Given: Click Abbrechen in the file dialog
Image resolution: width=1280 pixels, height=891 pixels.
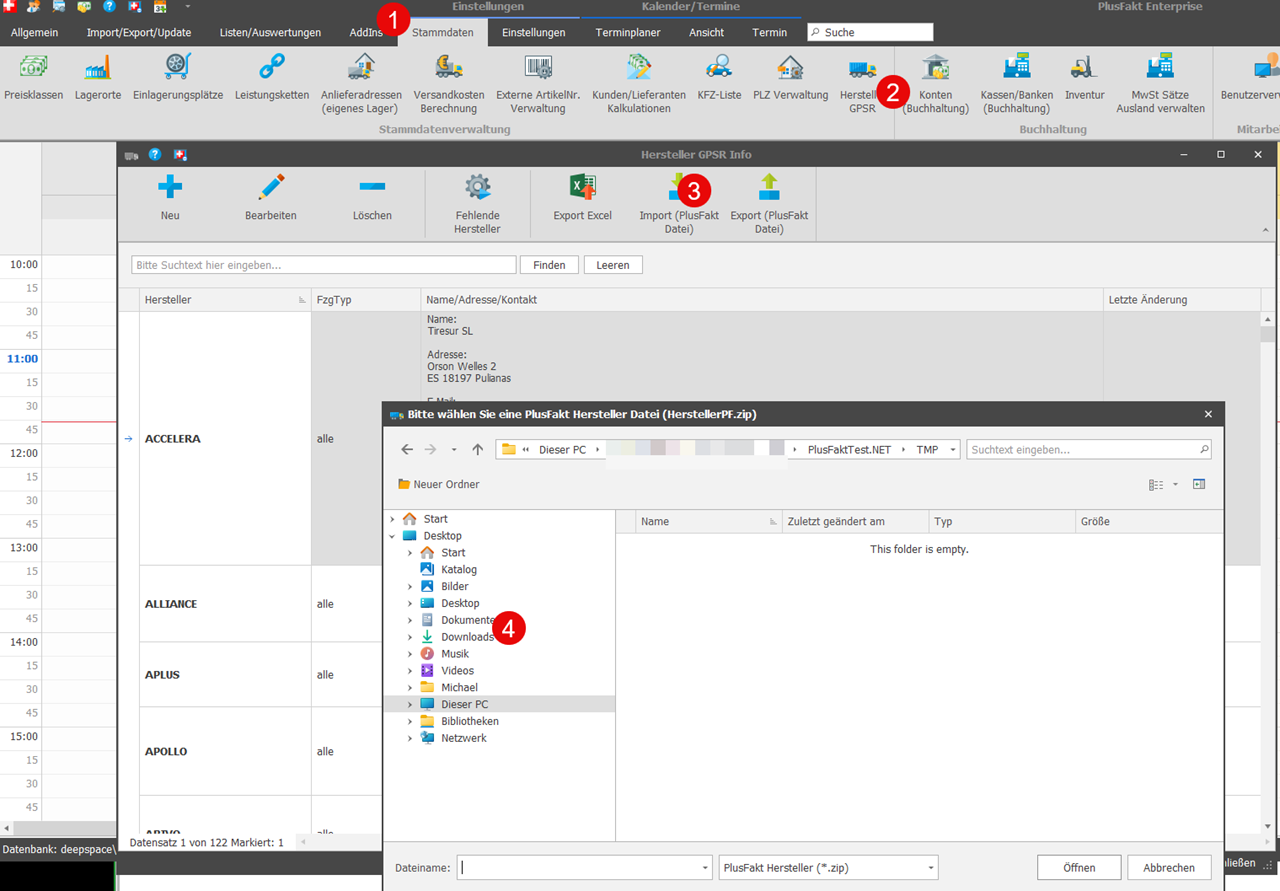Looking at the screenshot, I should pyautogui.click(x=1169, y=868).
